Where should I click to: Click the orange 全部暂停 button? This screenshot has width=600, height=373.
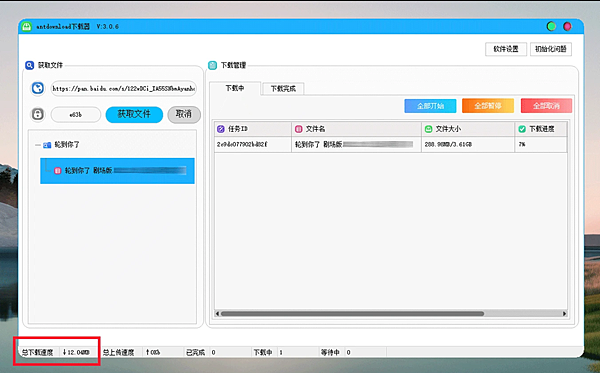(x=488, y=106)
